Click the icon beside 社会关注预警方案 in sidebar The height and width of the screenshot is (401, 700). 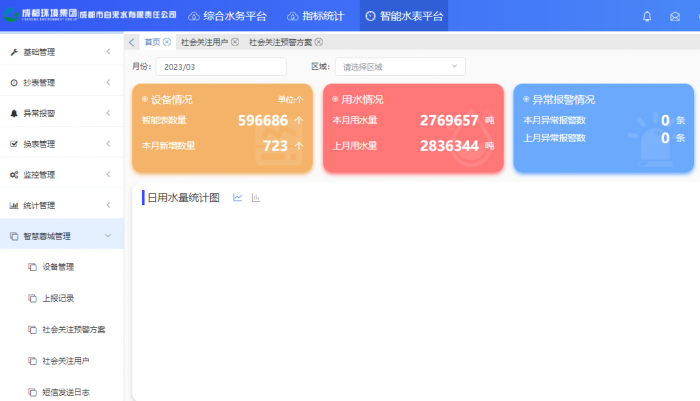[32, 330]
